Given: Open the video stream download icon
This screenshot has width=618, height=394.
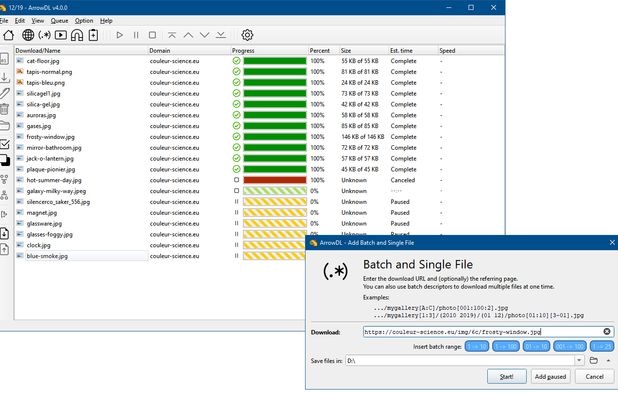Looking at the screenshot, I should (x=61, y=35).
